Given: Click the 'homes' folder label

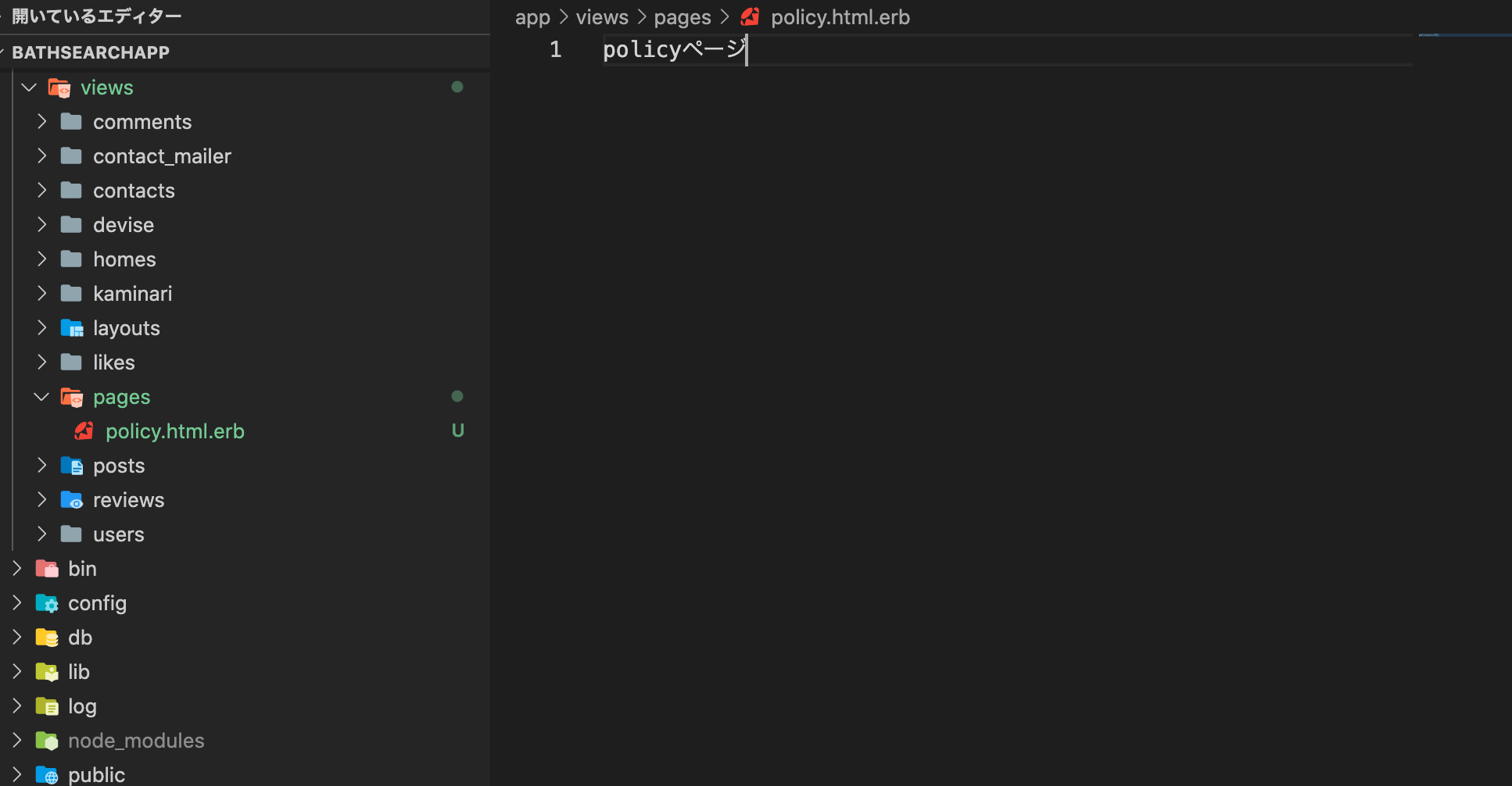Looking at the screenshot, I should pos(124,259).
